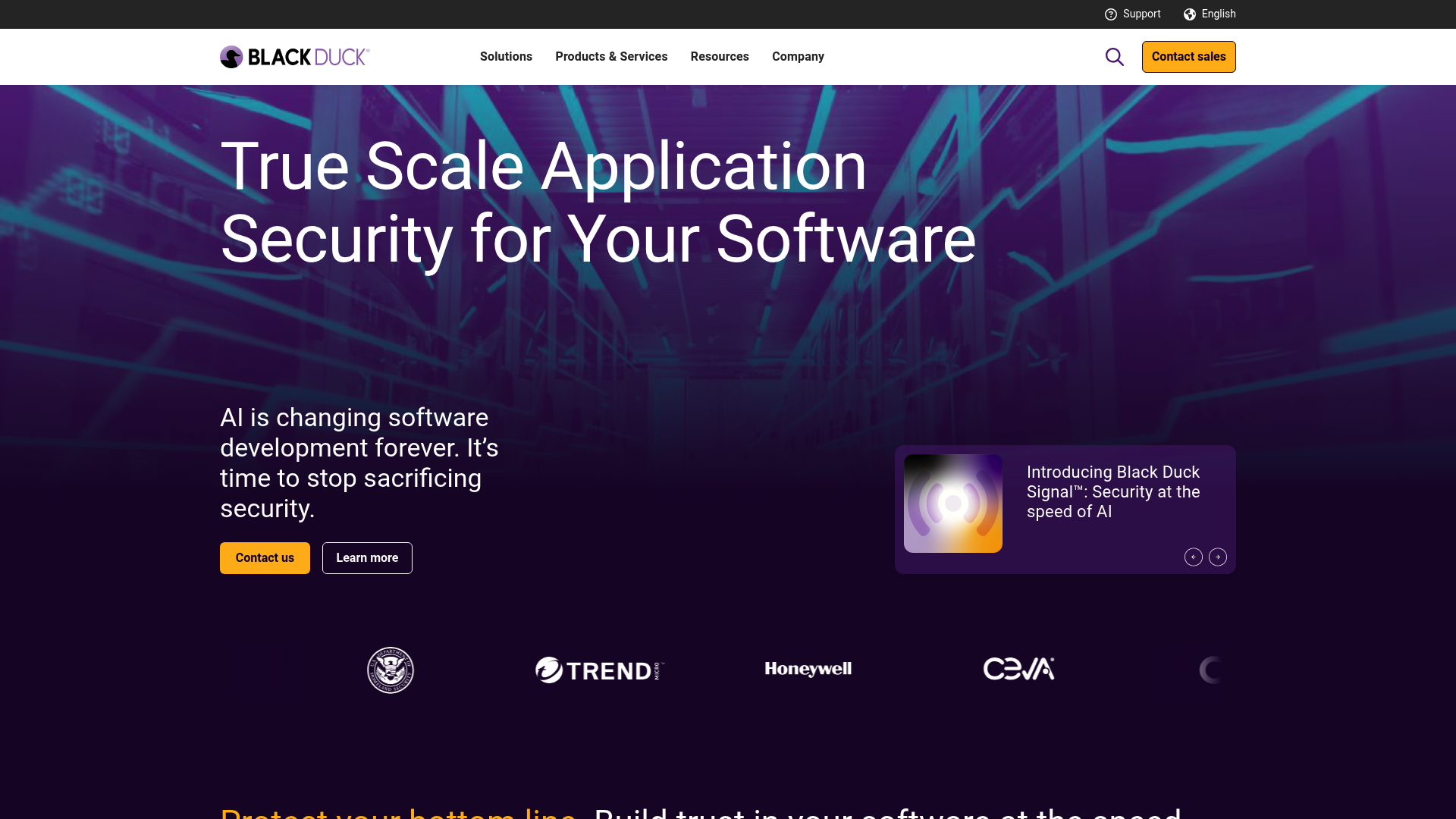The height and width of the screenshot is (819, 1456).
Task: Go to previous carousel card arrow
Action: (x=1194, y=557)
